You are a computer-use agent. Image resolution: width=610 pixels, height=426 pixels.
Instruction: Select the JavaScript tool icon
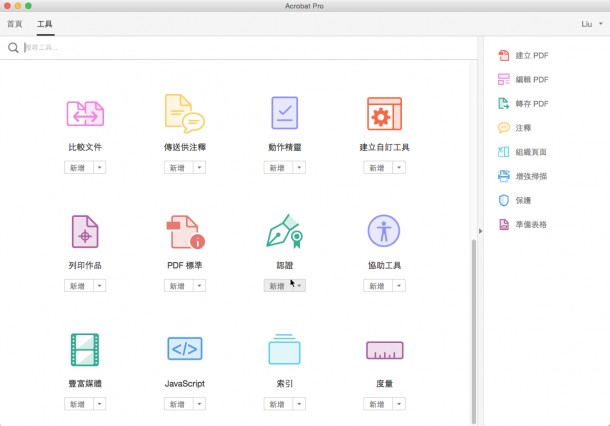[184, 350]
